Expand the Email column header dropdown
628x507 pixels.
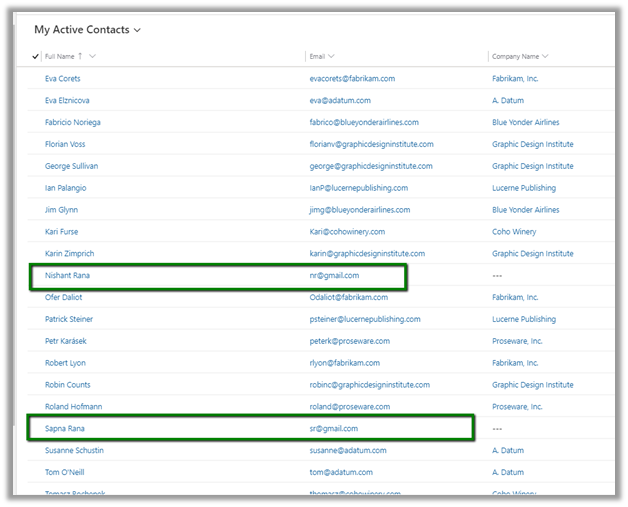pos(331,56)
